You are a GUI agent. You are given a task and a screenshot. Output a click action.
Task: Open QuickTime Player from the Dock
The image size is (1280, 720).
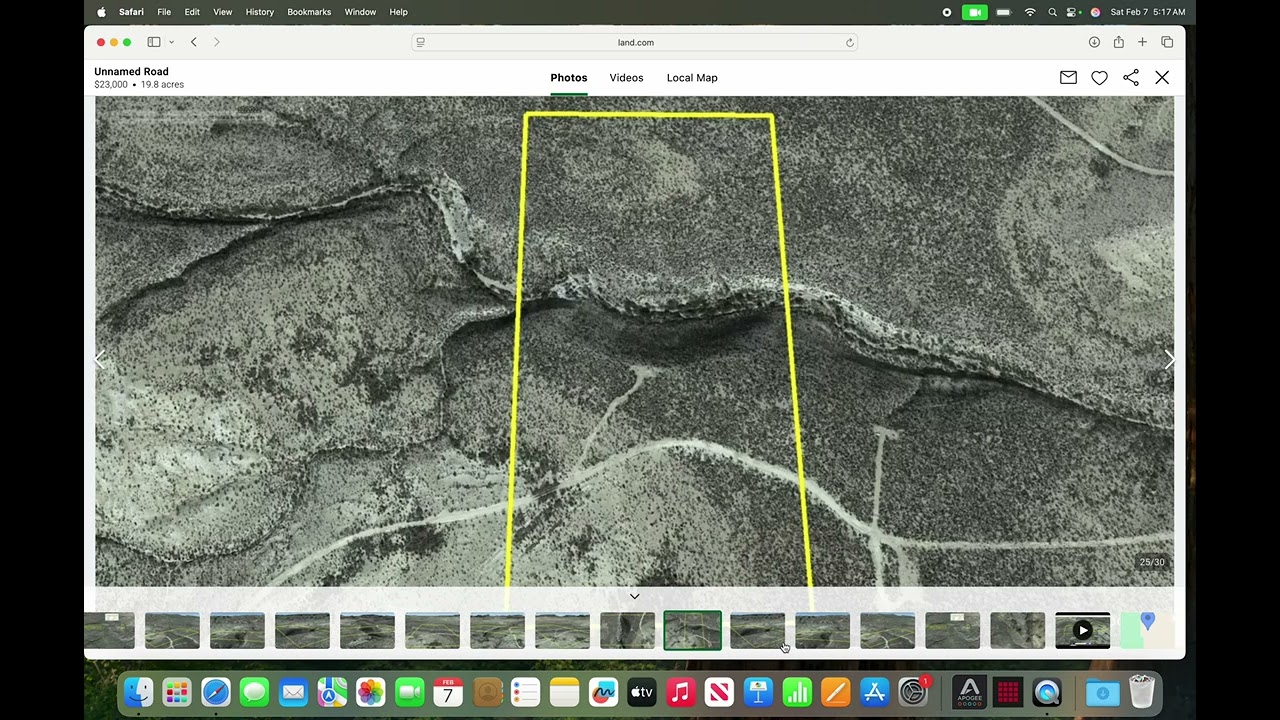click(x=1047, y=692)
